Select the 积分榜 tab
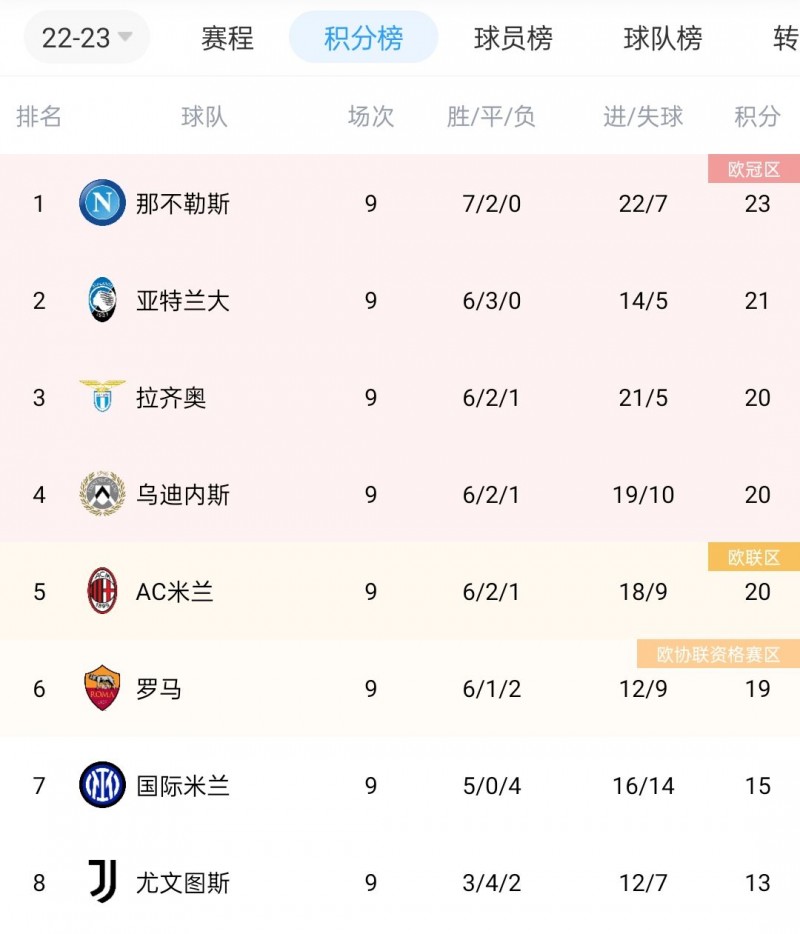800x934 pixels. point(363,38)
